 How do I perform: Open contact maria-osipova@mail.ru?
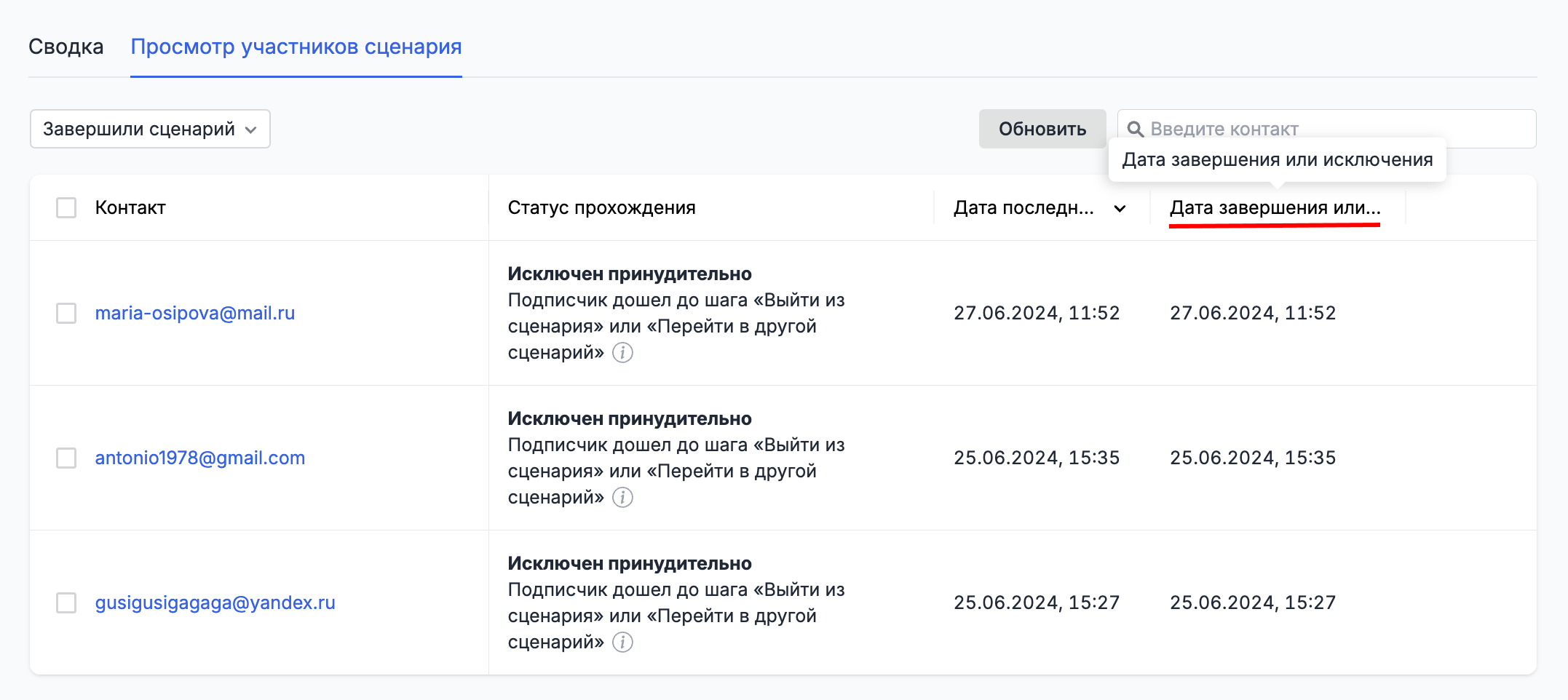click(194, 314)
